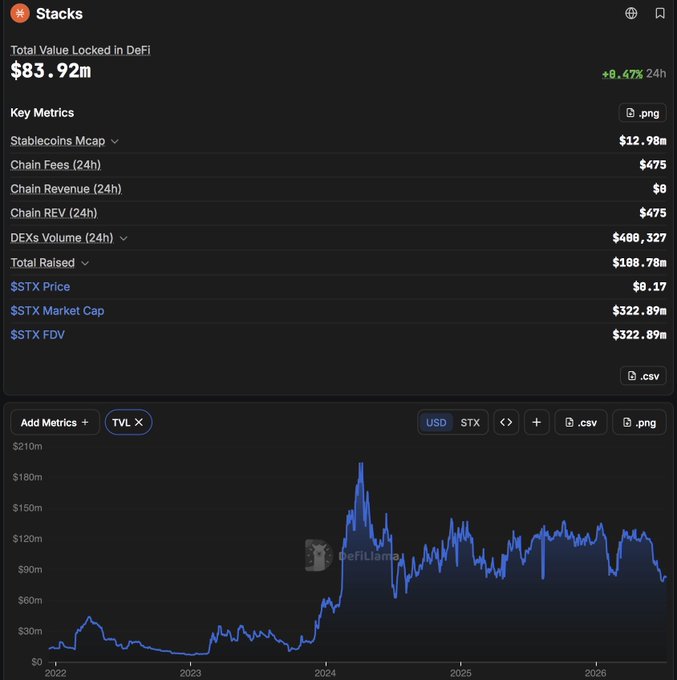Click the 2024 x-axis label
The width and height of the screenshot is (677, 680).
coord(325,673)
